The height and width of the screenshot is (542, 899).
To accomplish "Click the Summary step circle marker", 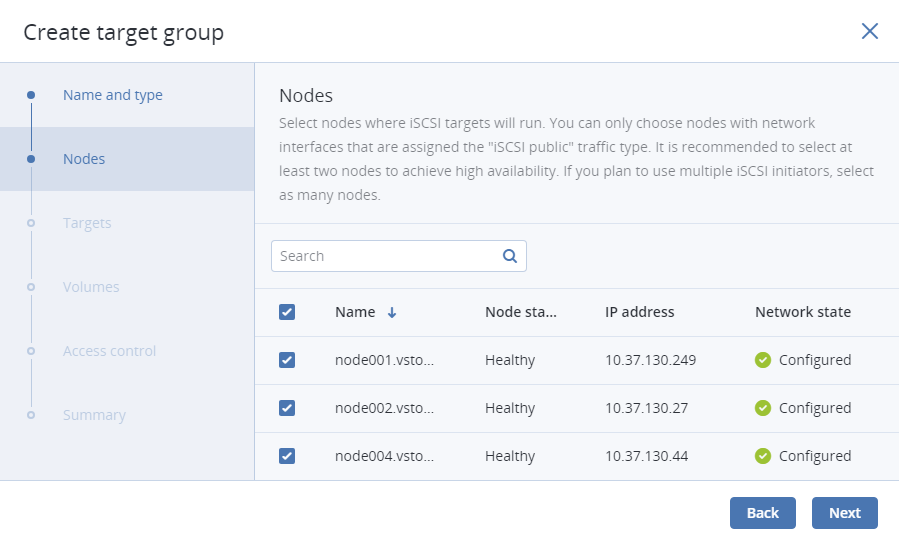I will coord(31,415).
